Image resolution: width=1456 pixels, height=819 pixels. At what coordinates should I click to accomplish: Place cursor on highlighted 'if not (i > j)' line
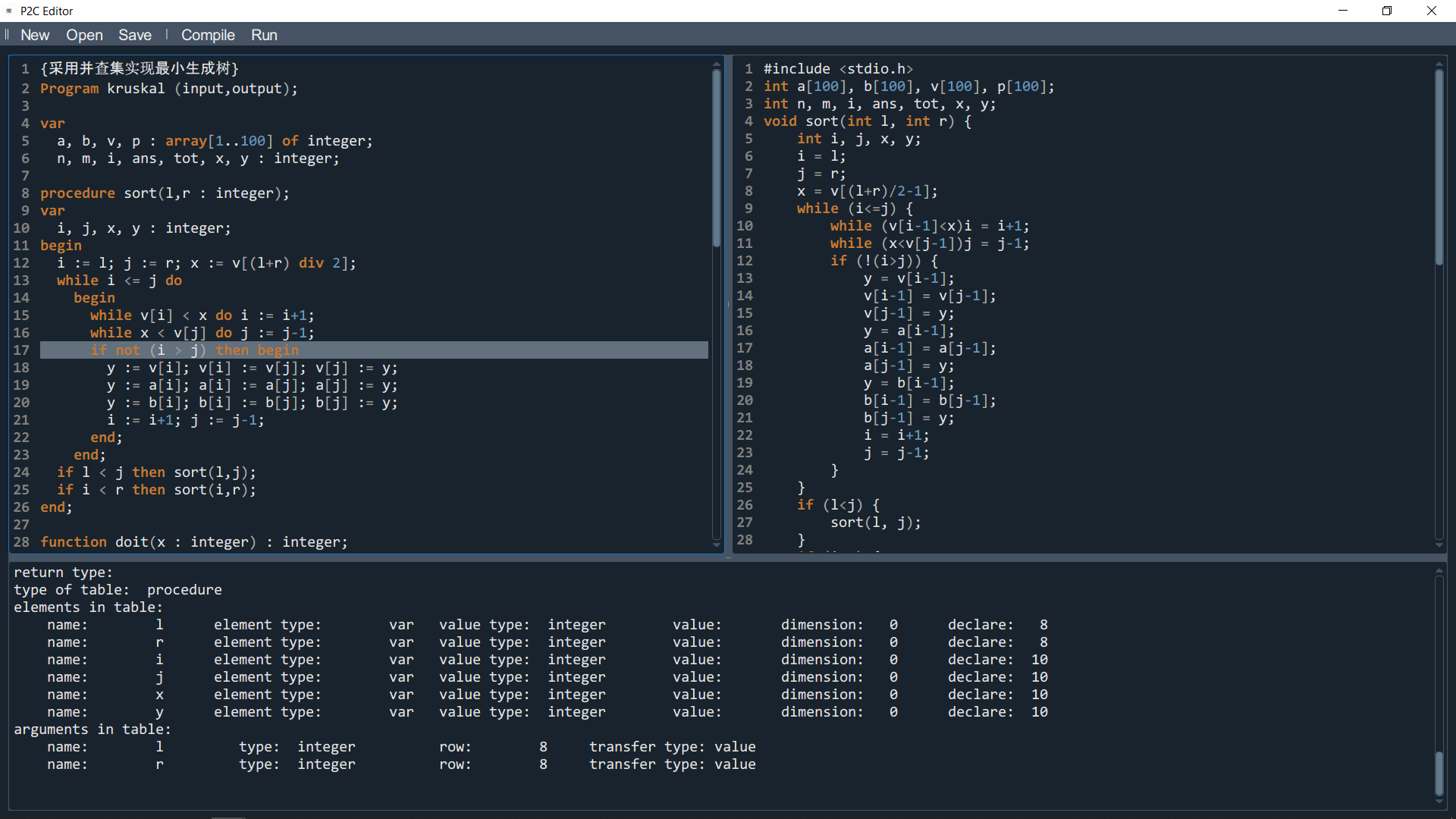[194, 350]
